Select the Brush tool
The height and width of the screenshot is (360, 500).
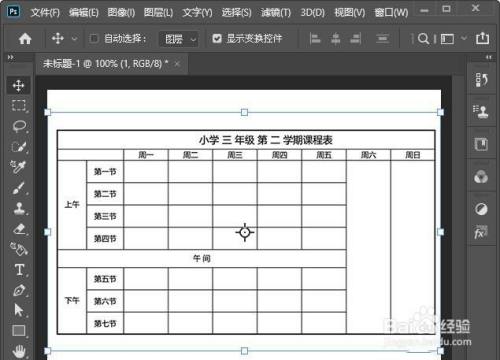coord(18,188)
